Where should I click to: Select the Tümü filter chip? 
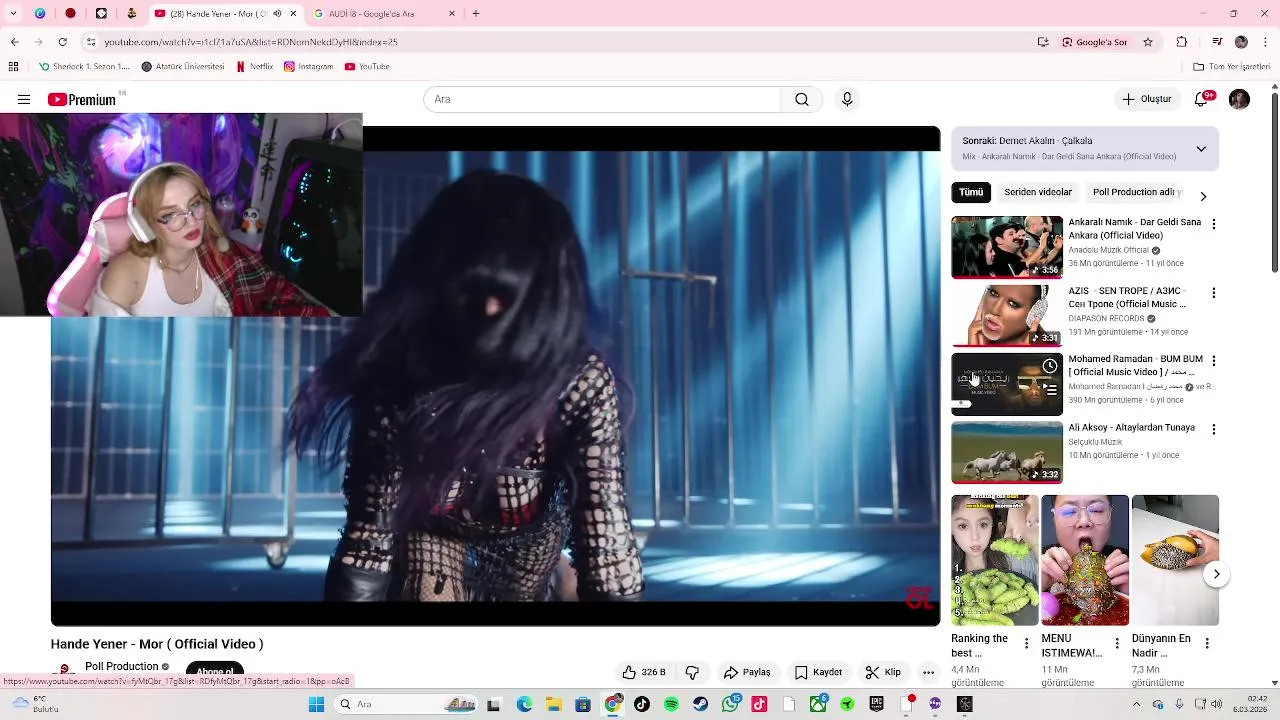pos(971,192)
